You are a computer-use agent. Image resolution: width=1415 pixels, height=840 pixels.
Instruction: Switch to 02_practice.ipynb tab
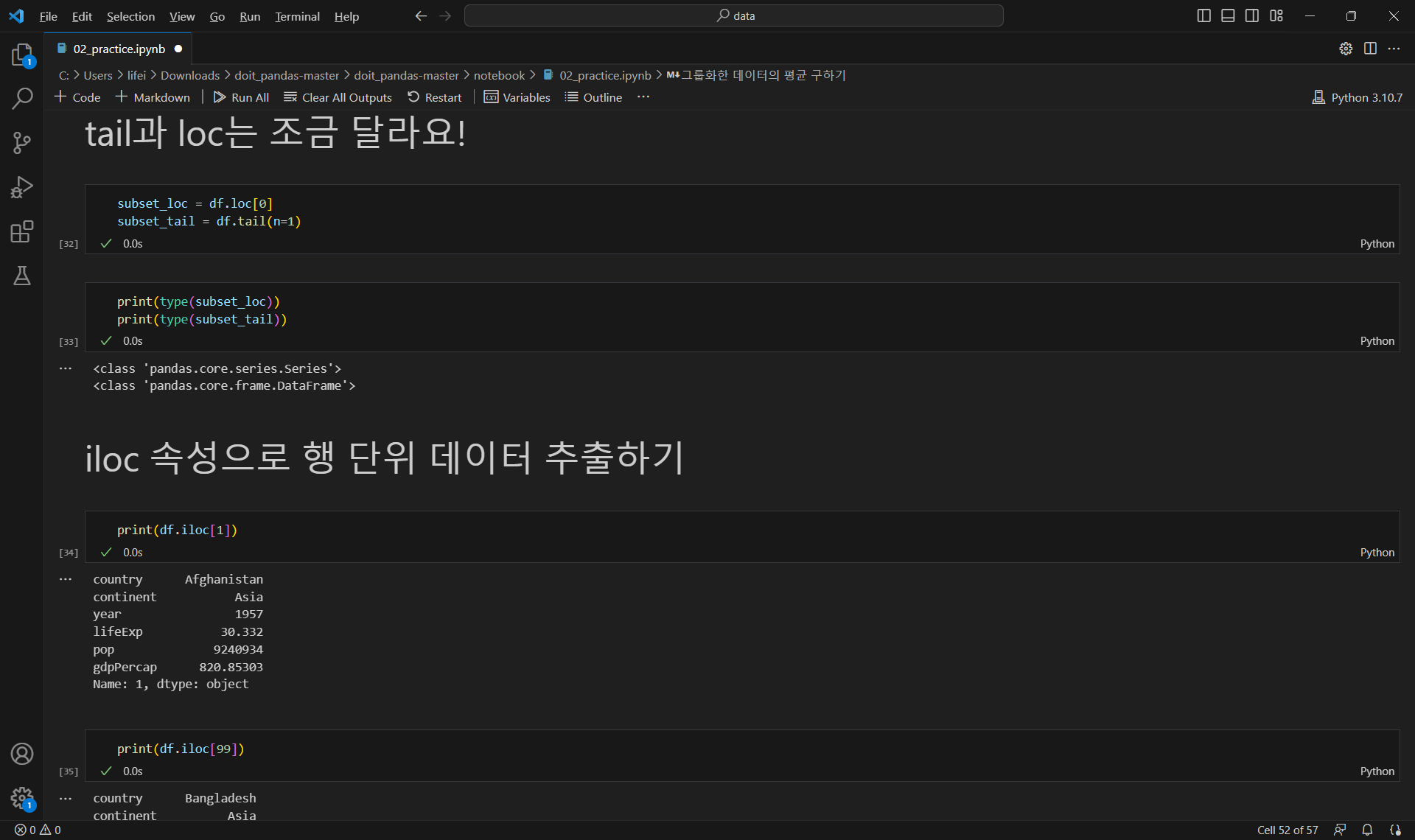119,49
